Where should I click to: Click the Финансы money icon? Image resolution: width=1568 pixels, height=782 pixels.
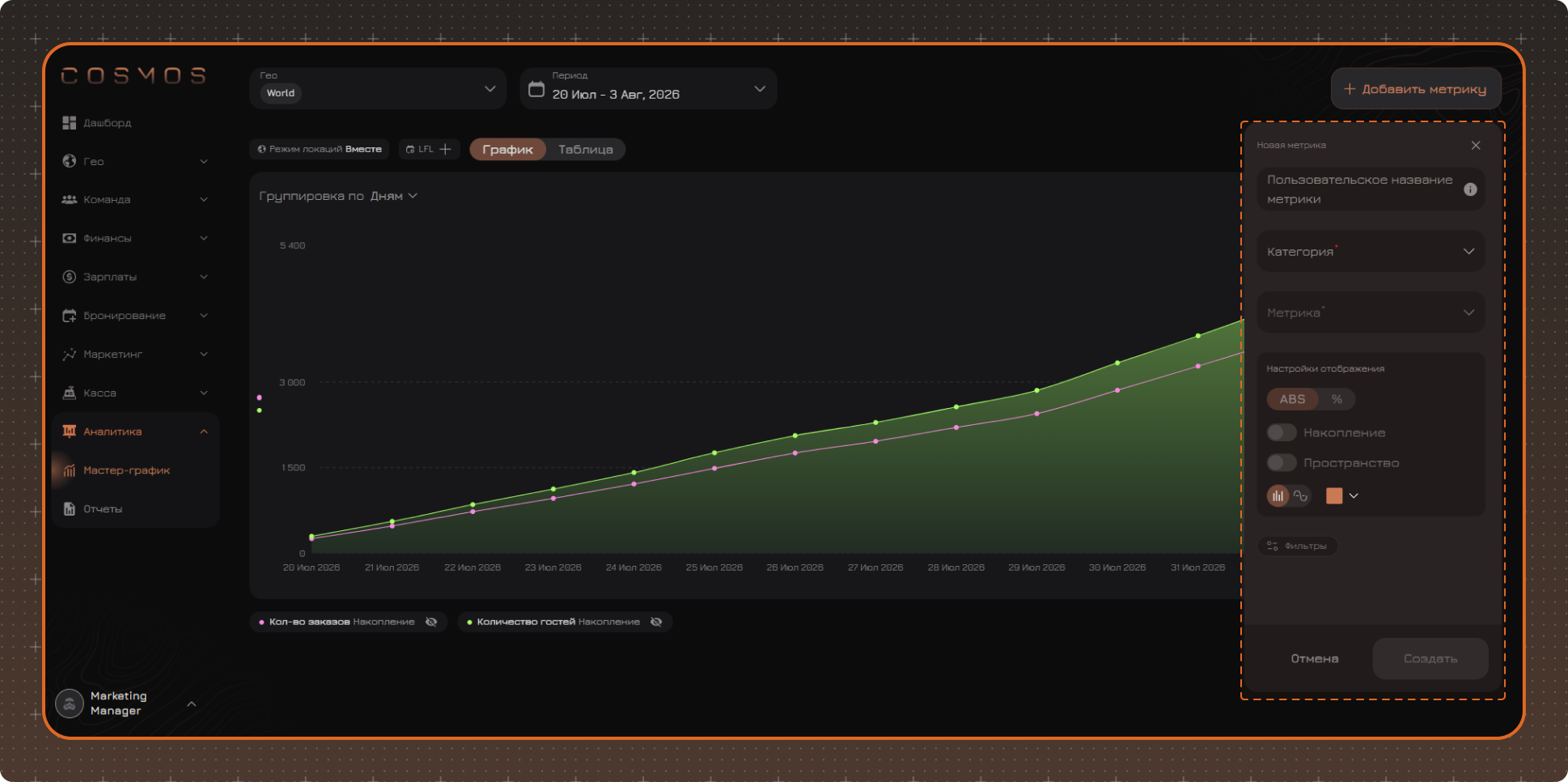(x=70, y=238)
